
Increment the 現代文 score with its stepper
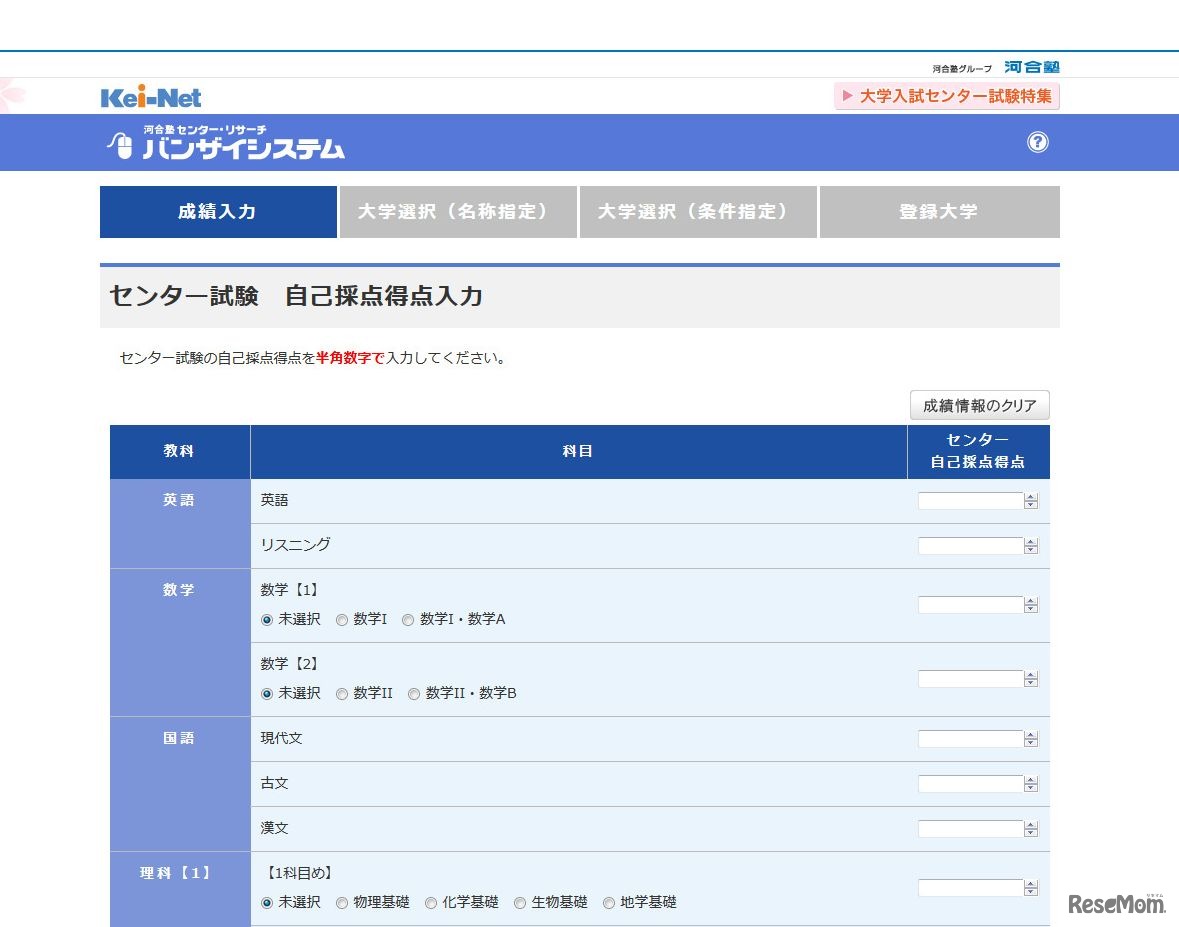click(x=1030, y=734)
